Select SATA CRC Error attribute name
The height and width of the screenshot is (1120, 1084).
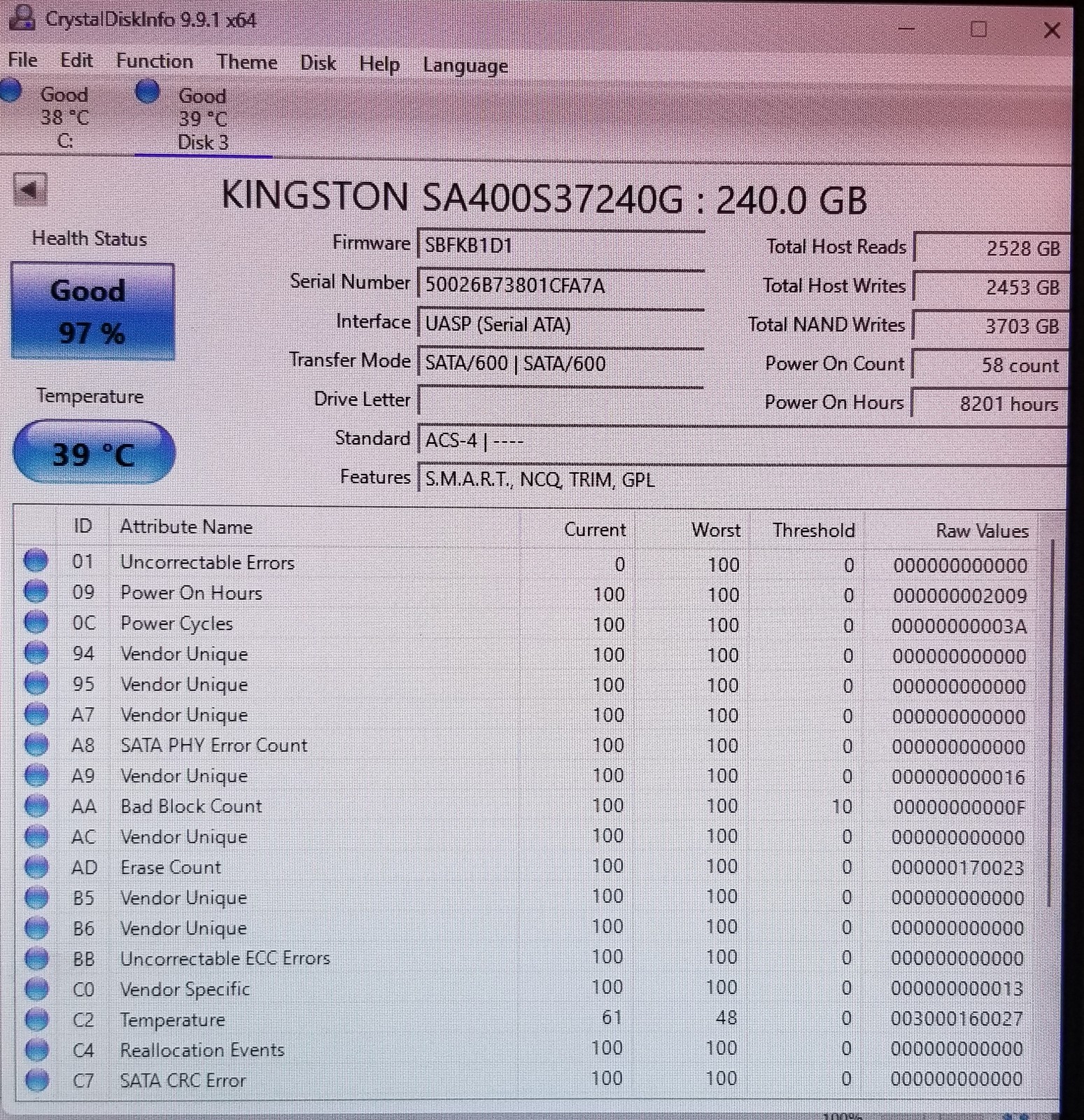pos(183,1080)
